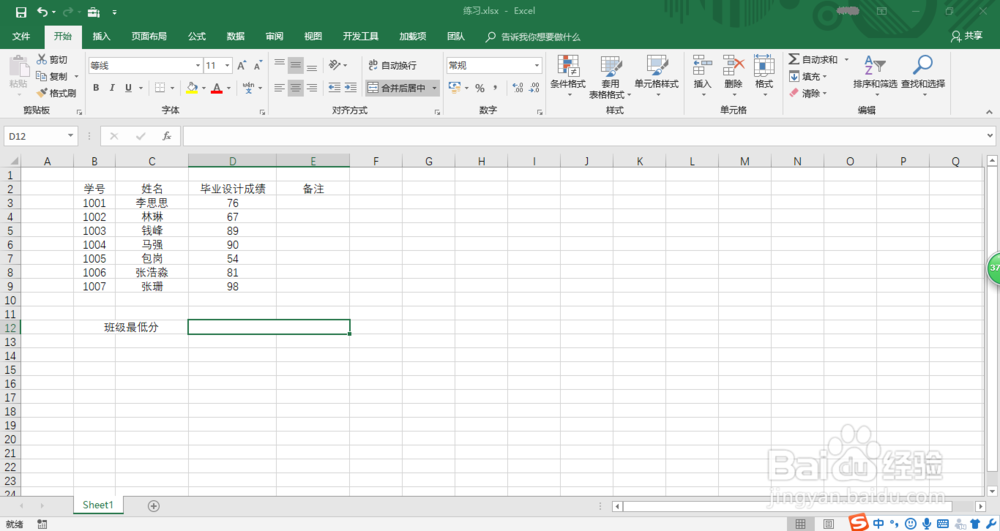
Task: Open Format as Table 套用表格格式
Action: tap(610, 76)
